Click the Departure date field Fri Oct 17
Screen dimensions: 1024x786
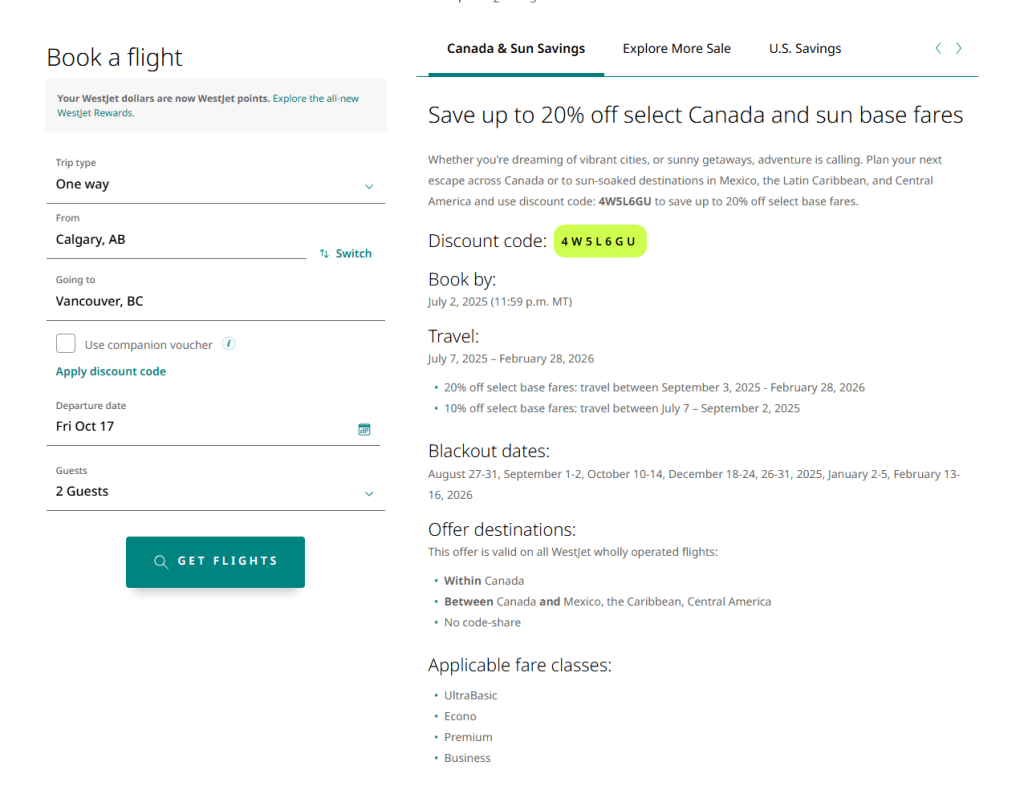point(200,427)
